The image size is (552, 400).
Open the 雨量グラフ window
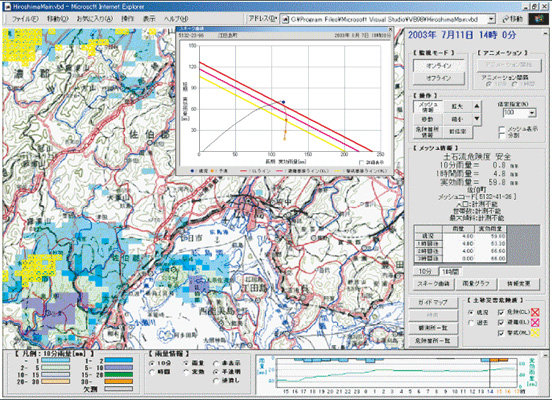476,284
